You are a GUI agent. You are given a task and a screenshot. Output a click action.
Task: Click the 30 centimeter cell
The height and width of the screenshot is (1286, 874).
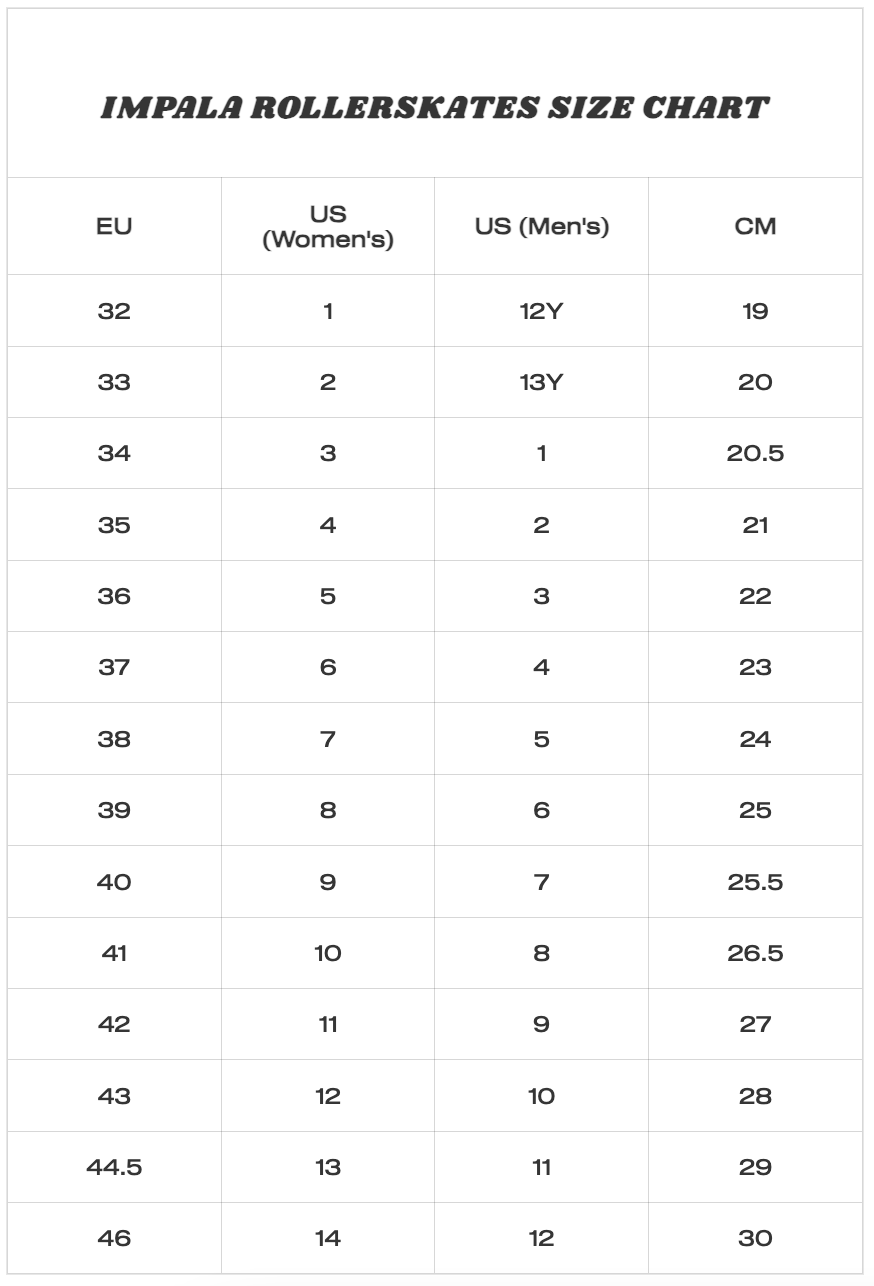tap(755, 1238)
